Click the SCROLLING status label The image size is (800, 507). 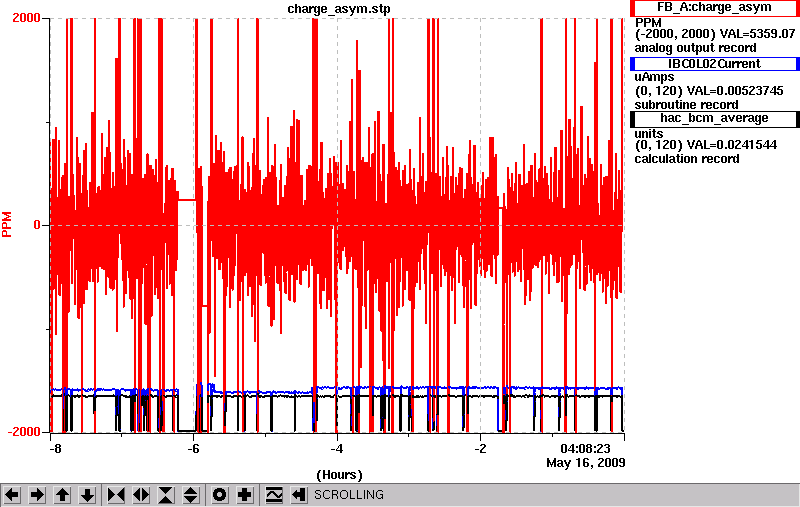(x=349, y=495)
